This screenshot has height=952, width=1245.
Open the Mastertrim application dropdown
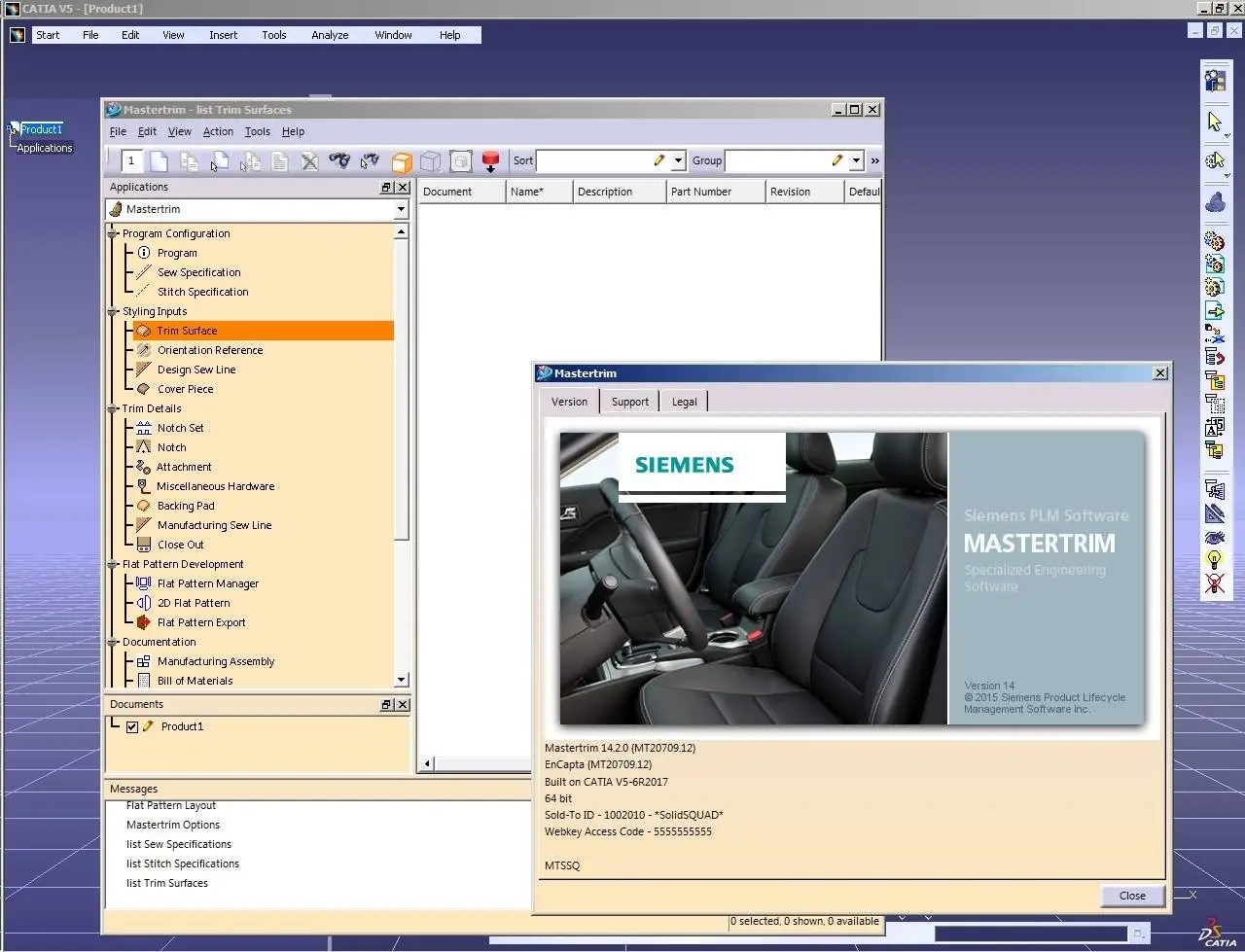(401, 209)
